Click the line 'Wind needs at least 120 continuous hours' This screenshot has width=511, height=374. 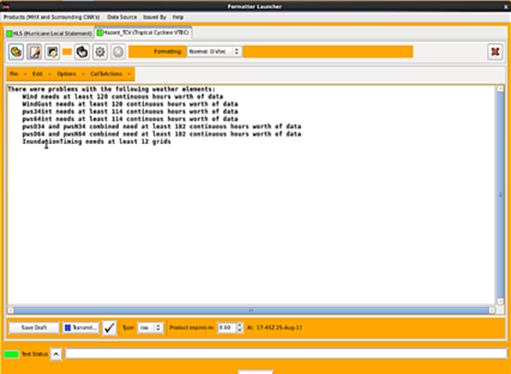(x=123, y=97)
